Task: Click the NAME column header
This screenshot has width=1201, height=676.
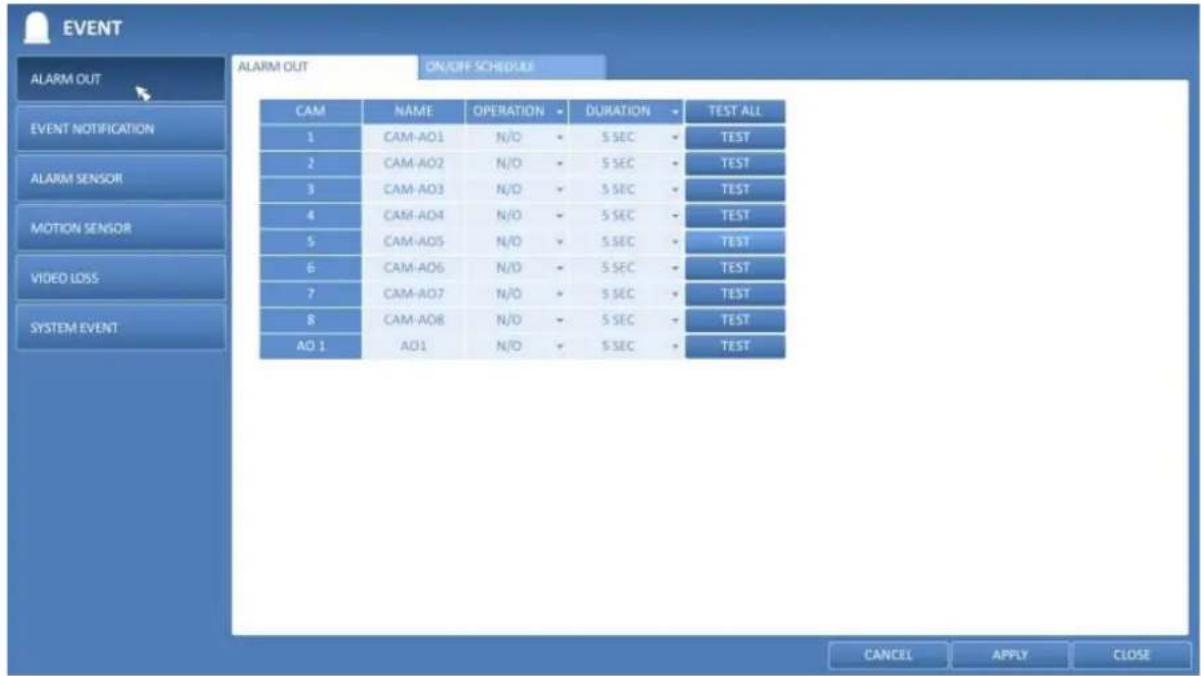Action: click(413, 111)
